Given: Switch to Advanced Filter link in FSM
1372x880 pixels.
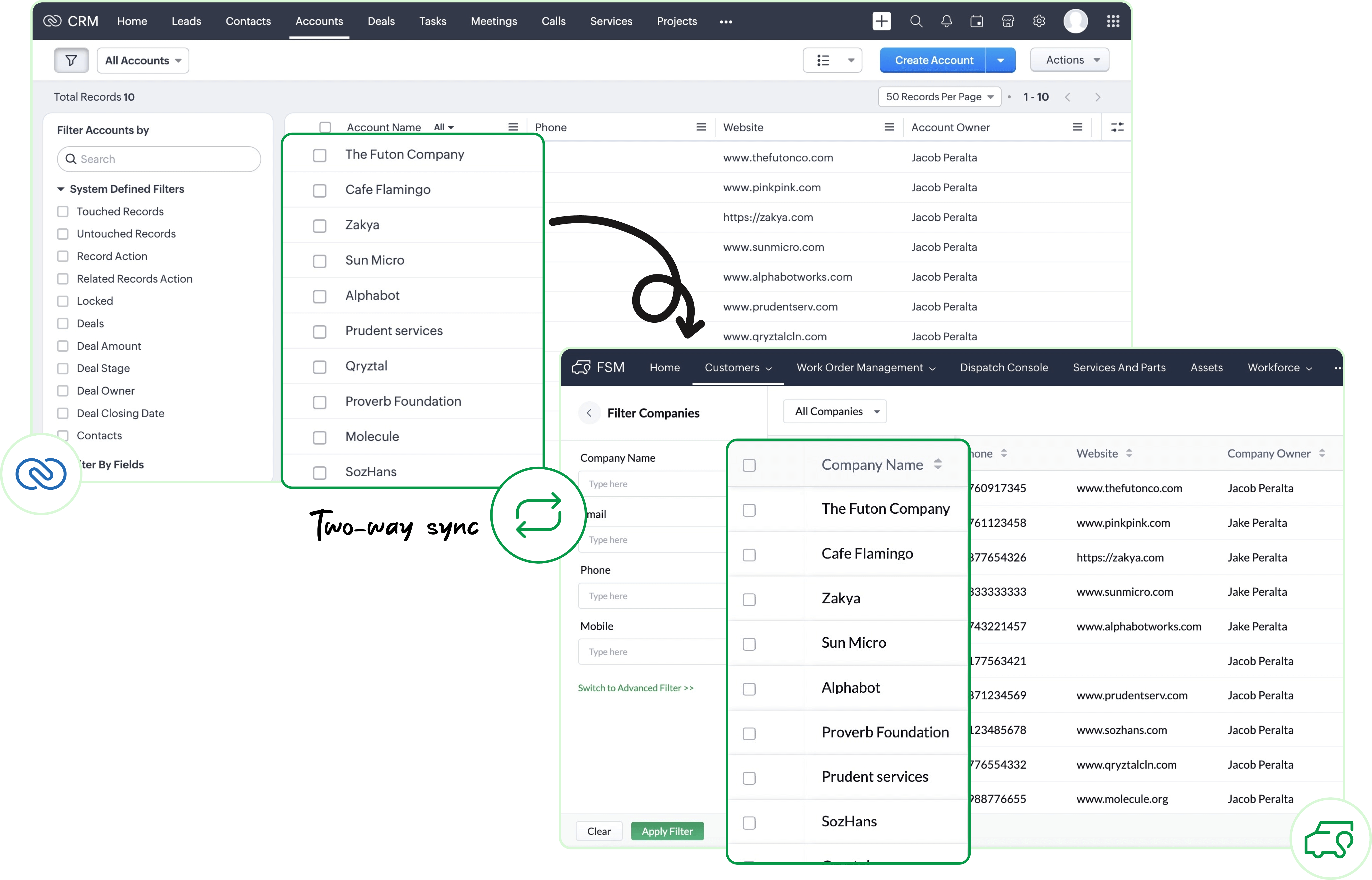Looking at the screenshot, I should point(636,687).
